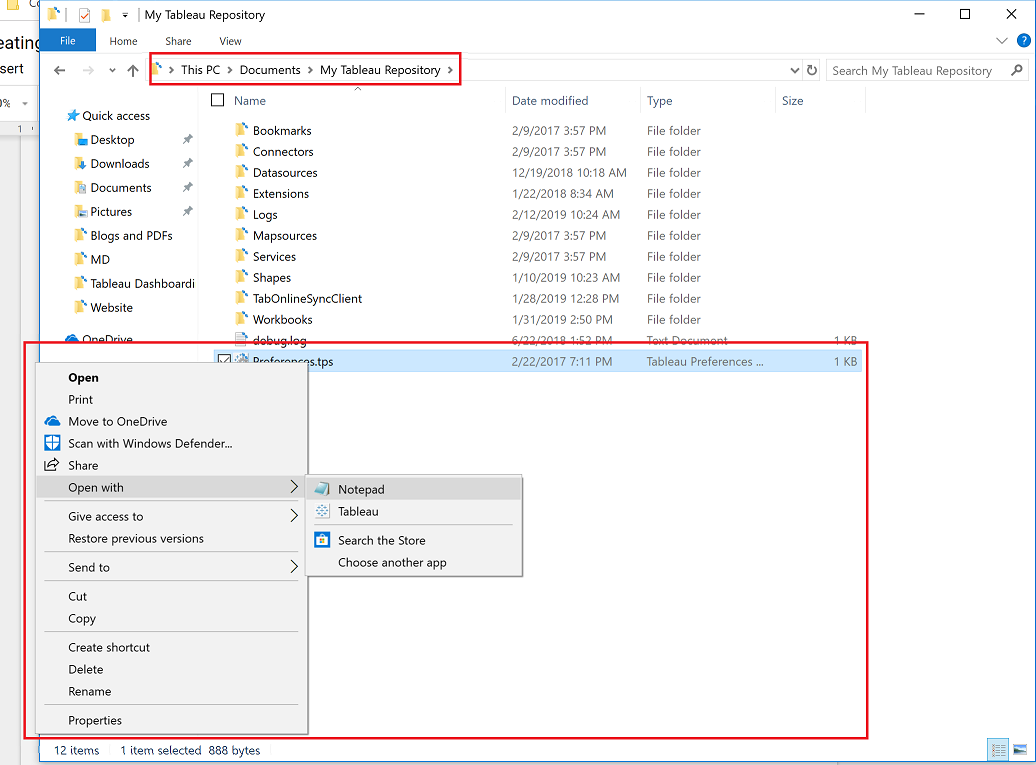Click the quick access properties checkmark icon

(x=84, y=15)
